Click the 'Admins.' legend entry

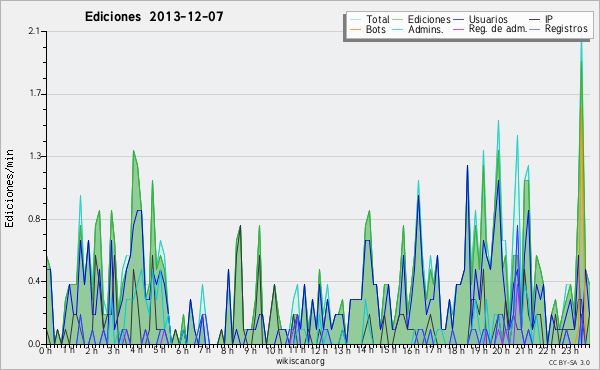pos(417,29)
